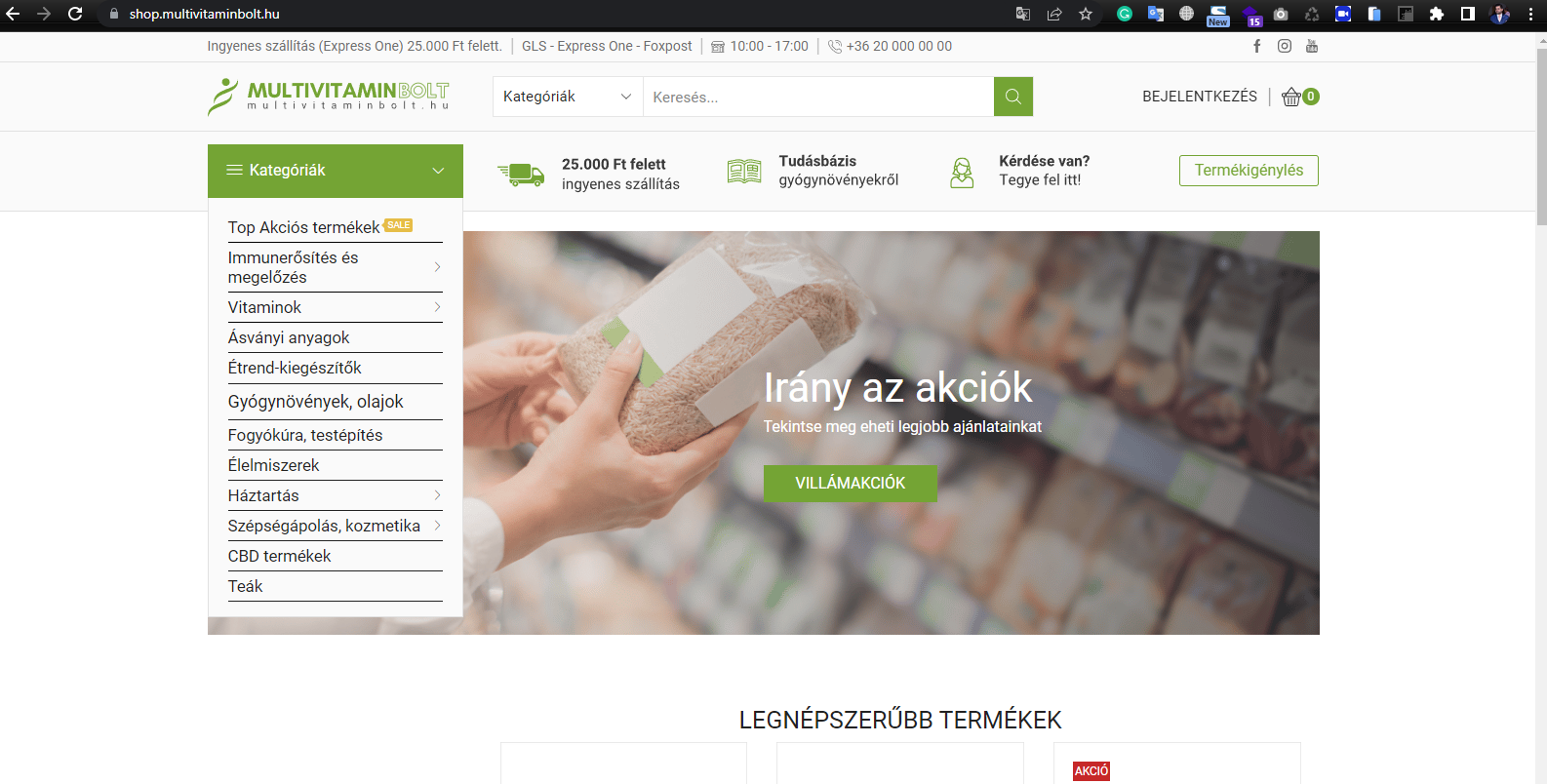This screenshot has height=784, width=1547.
Task: Open the Étrend-kiegészítők category
Action: (295, 368)
